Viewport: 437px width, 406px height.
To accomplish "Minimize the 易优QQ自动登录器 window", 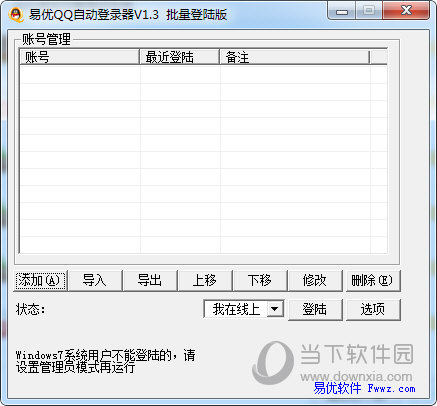I will tap(342, 11).
